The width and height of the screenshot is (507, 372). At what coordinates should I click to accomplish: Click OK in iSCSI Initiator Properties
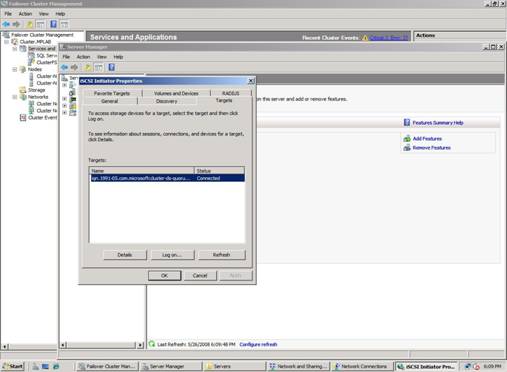[165, 276]
